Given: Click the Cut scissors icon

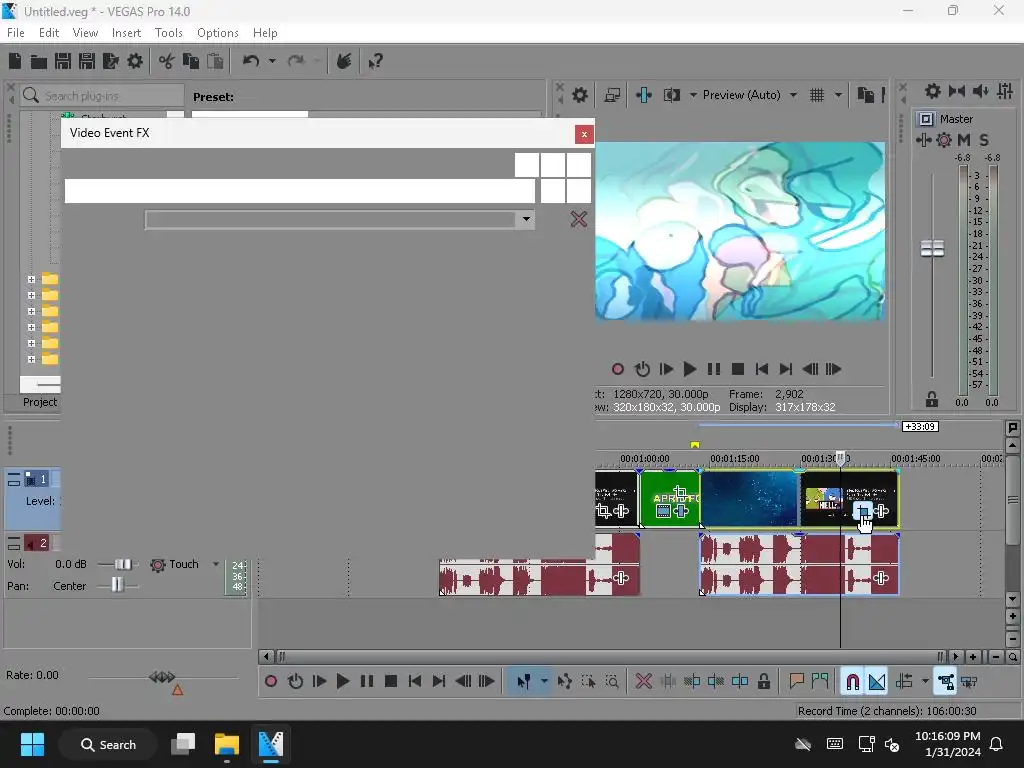Looking at the screenshot, I should [167, 61].
